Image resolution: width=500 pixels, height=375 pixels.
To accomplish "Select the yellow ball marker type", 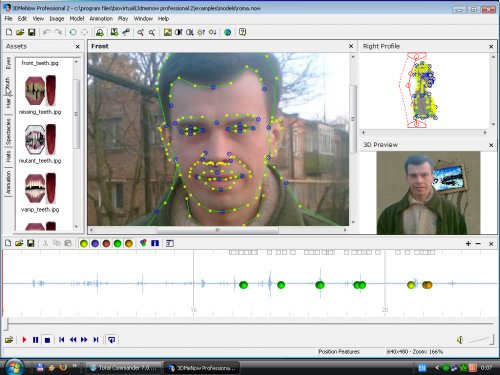I will 84,244.
